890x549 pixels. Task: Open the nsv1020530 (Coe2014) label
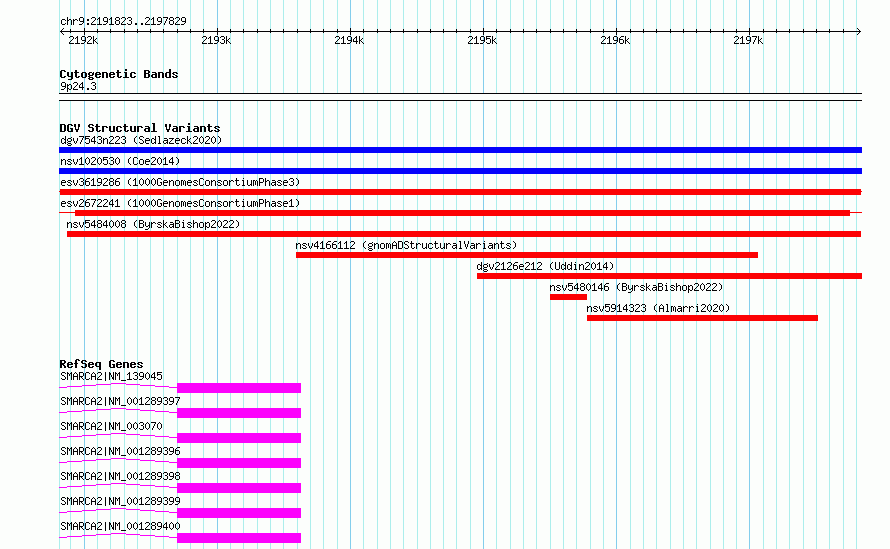120,161
